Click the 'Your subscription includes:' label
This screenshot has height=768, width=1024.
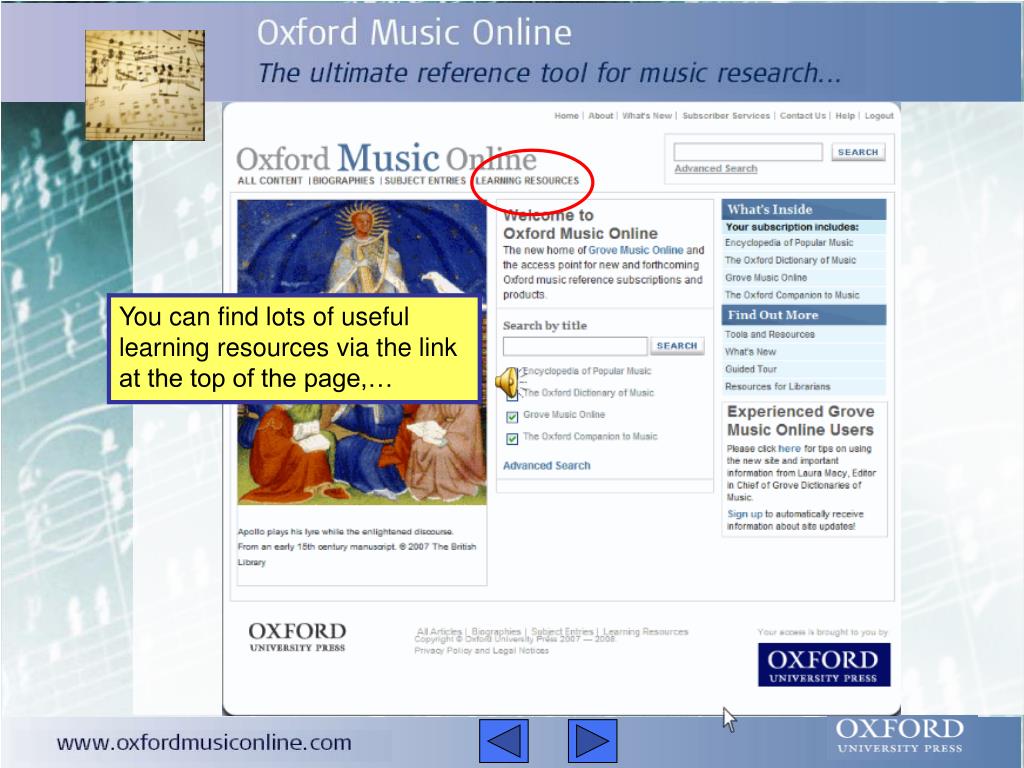792,227
